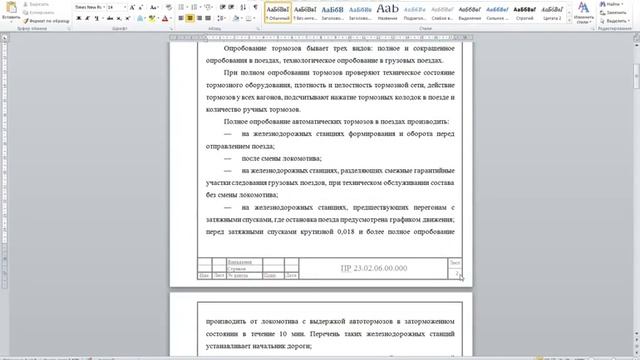
Task: Expand the font color arrow
Action: (x=171, y=18)
